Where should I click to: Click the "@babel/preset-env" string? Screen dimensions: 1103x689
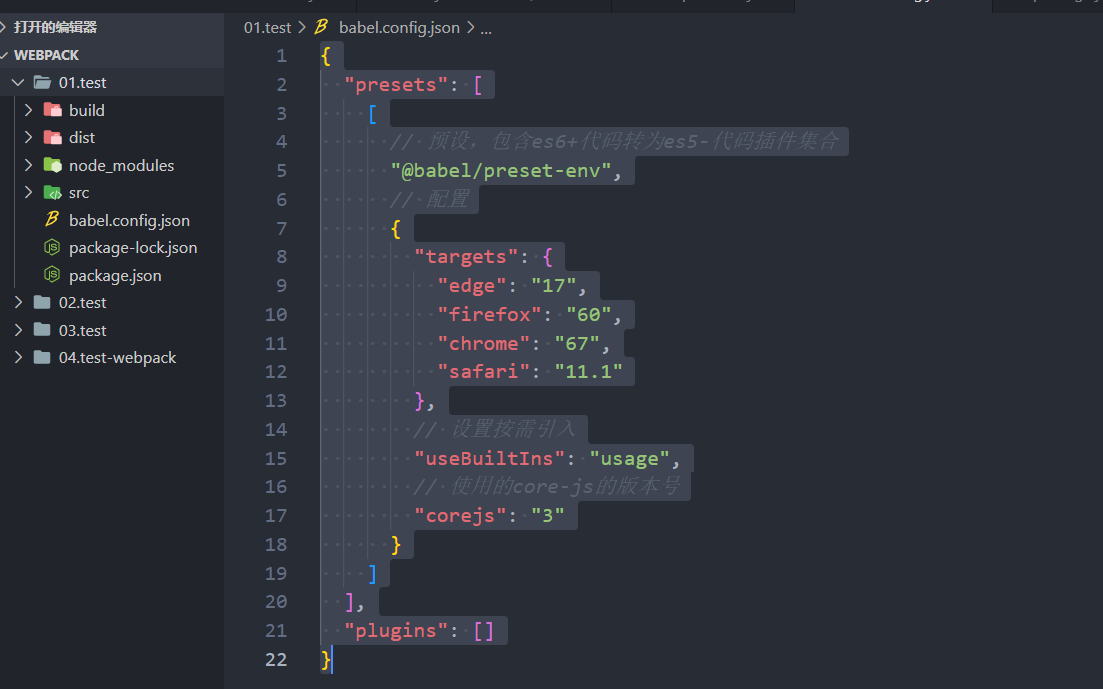pos(500,170)
